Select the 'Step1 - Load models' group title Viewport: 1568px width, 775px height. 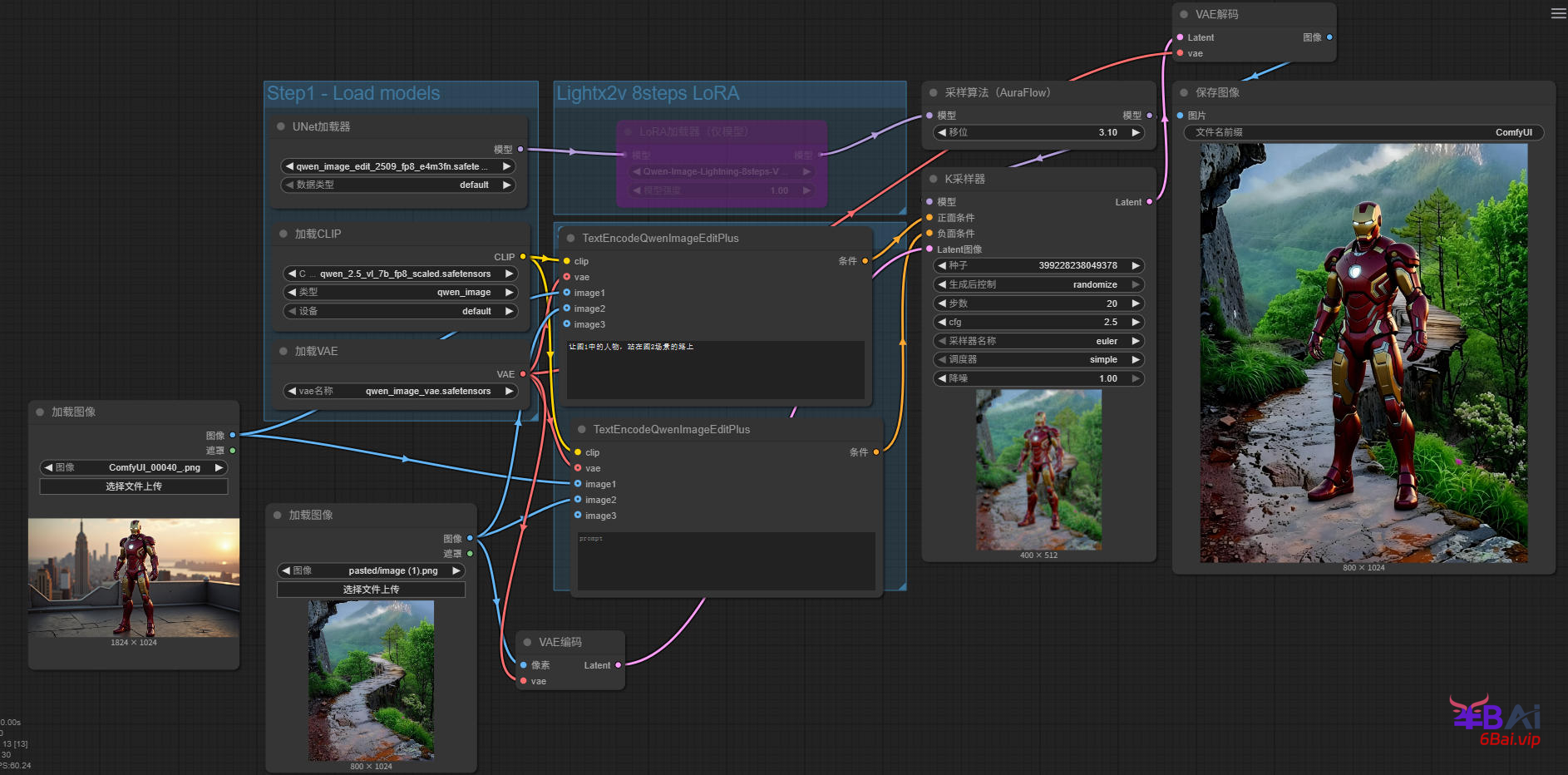(353, 93)
